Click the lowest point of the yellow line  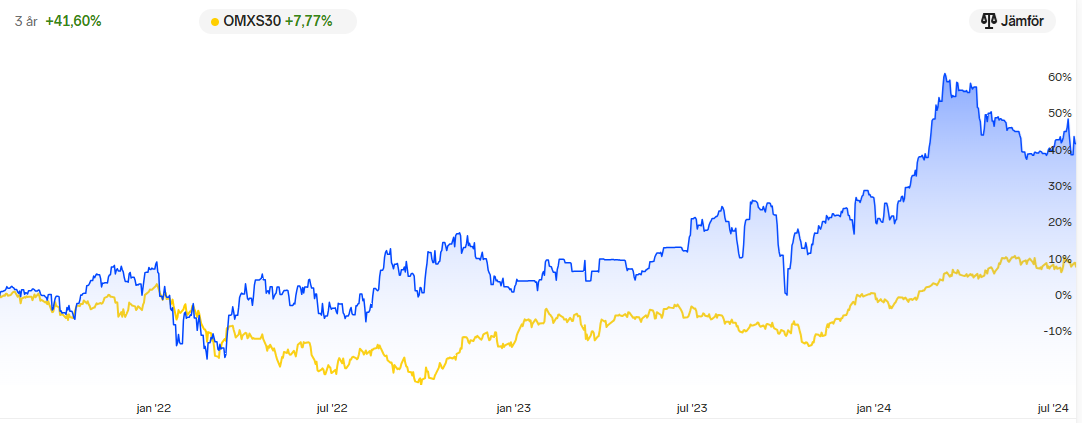421,383
